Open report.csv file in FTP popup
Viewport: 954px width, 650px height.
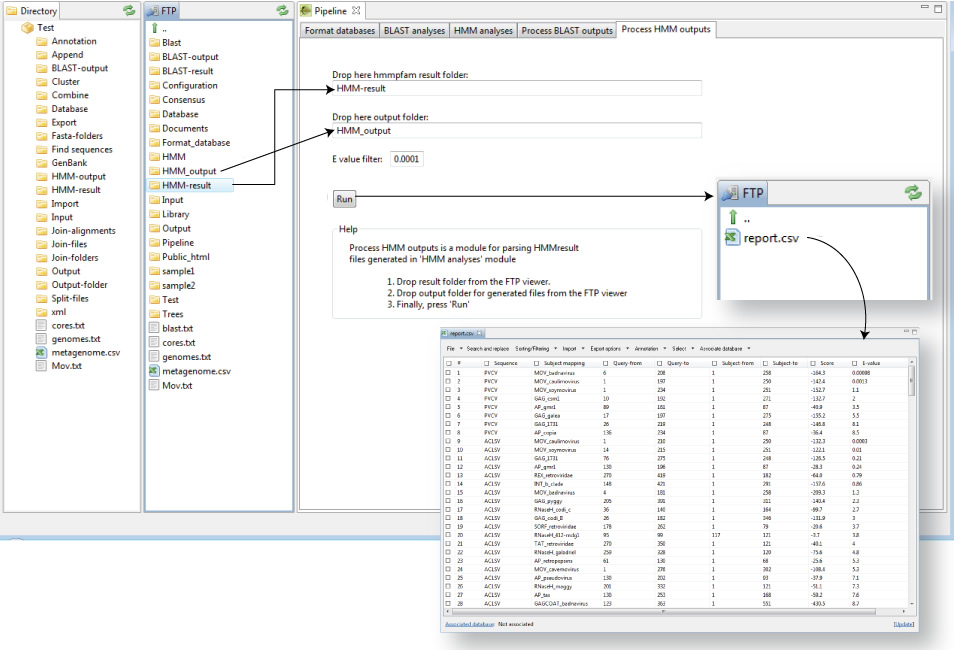click(772, 238)
